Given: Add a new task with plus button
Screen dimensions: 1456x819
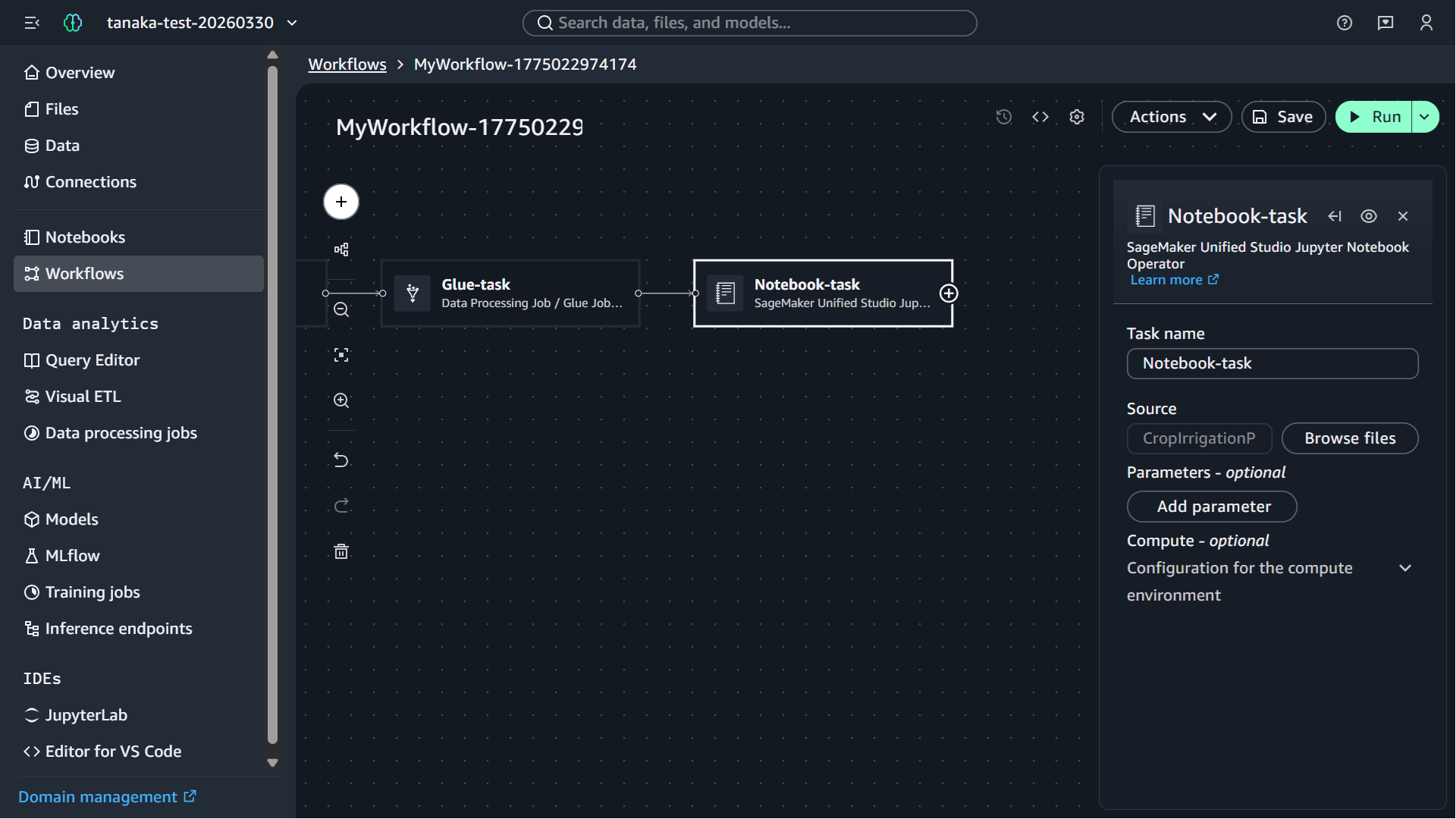Looking at the screenshot, I should coord(341,202).
